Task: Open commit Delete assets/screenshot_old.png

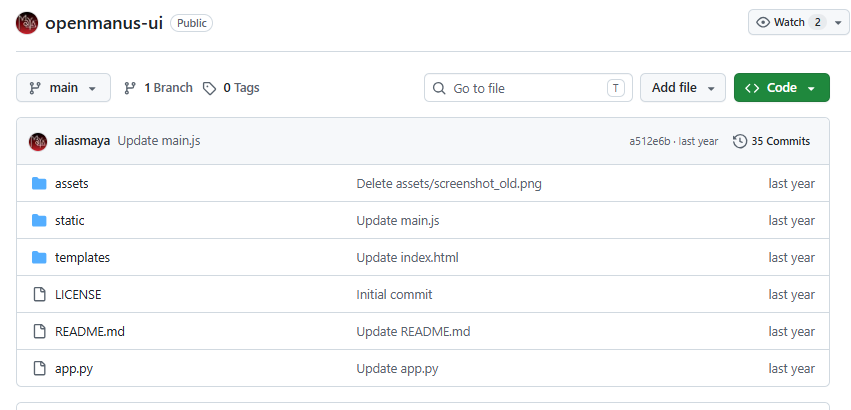Action: pyautogui.click(x=449, y=184)
